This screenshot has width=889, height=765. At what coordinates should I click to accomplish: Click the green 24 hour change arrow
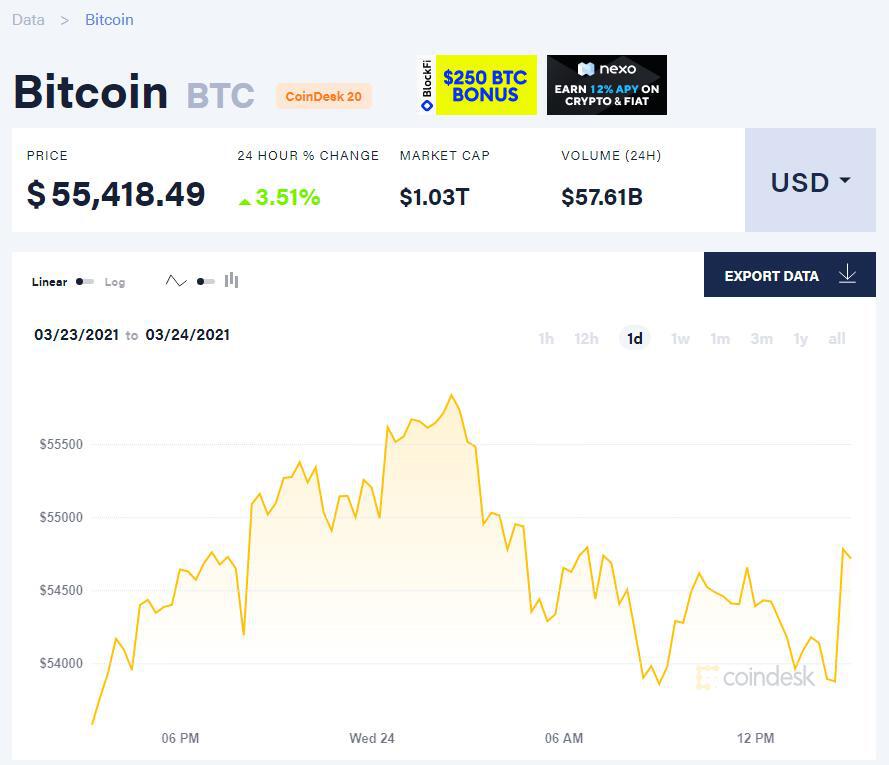pos(245,201)
